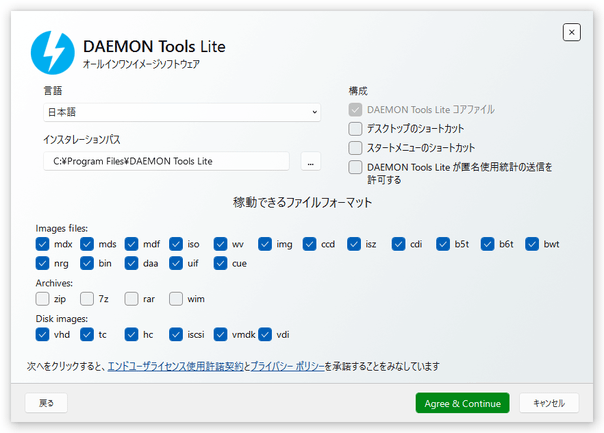Click the 戻る back button

[x=46, y=403]
